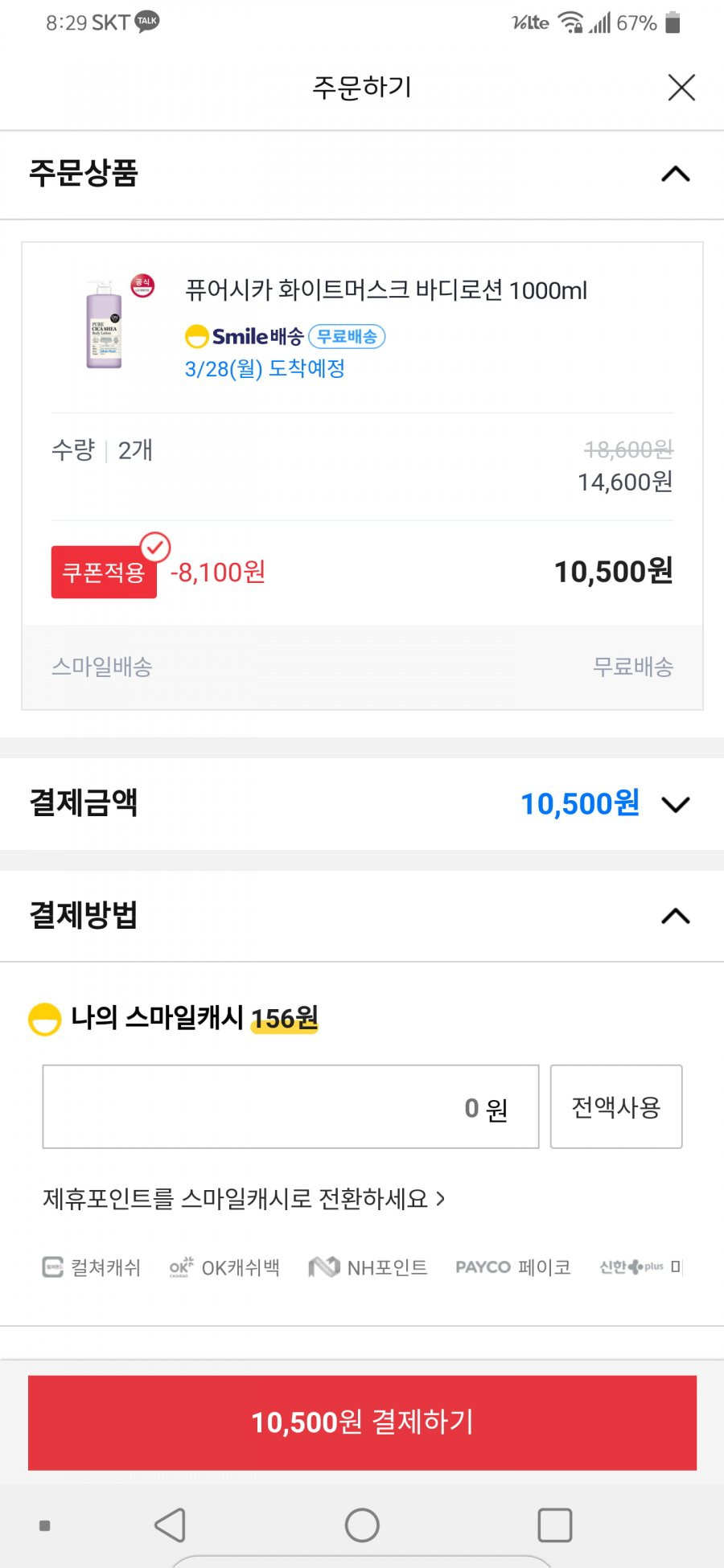Collapse the 결제방법 section

(675, 916)
